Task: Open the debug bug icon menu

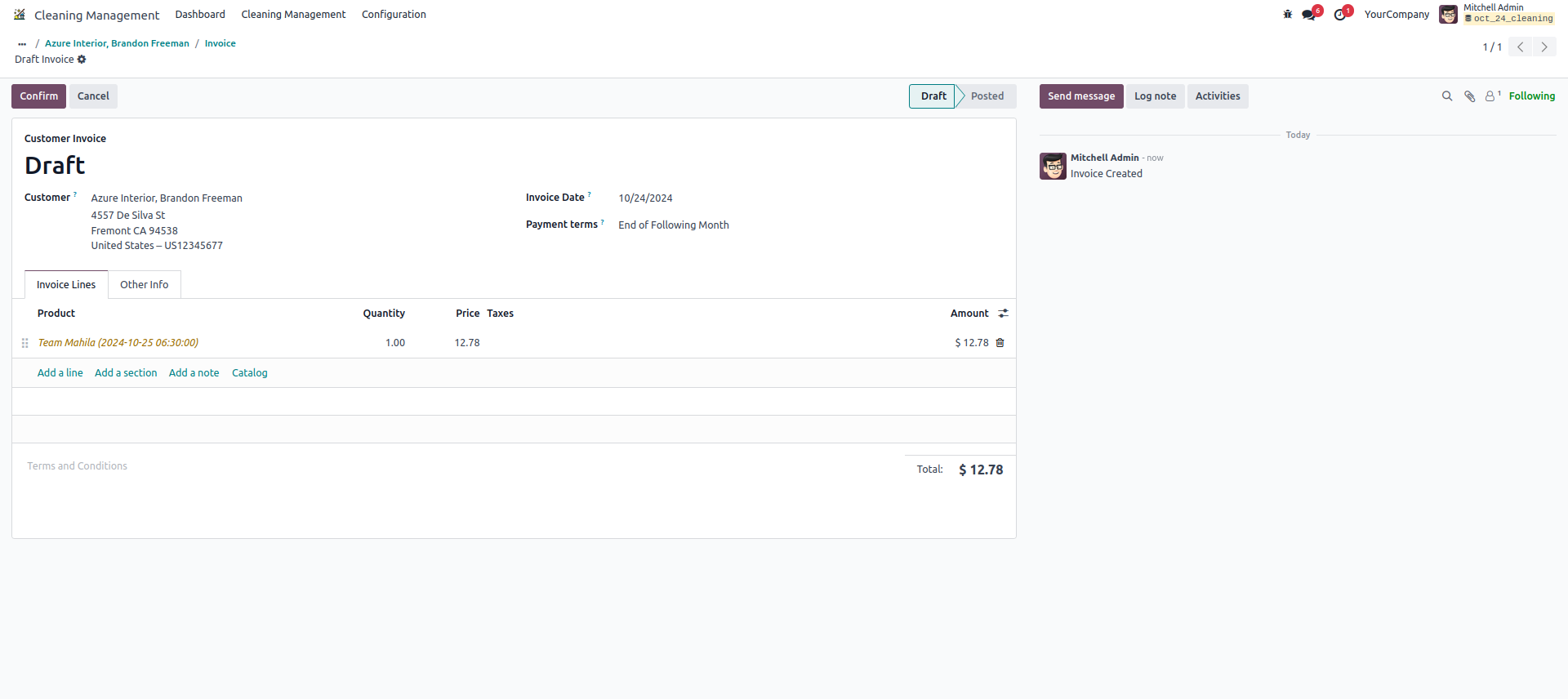Action: [x=1288, y=15]
